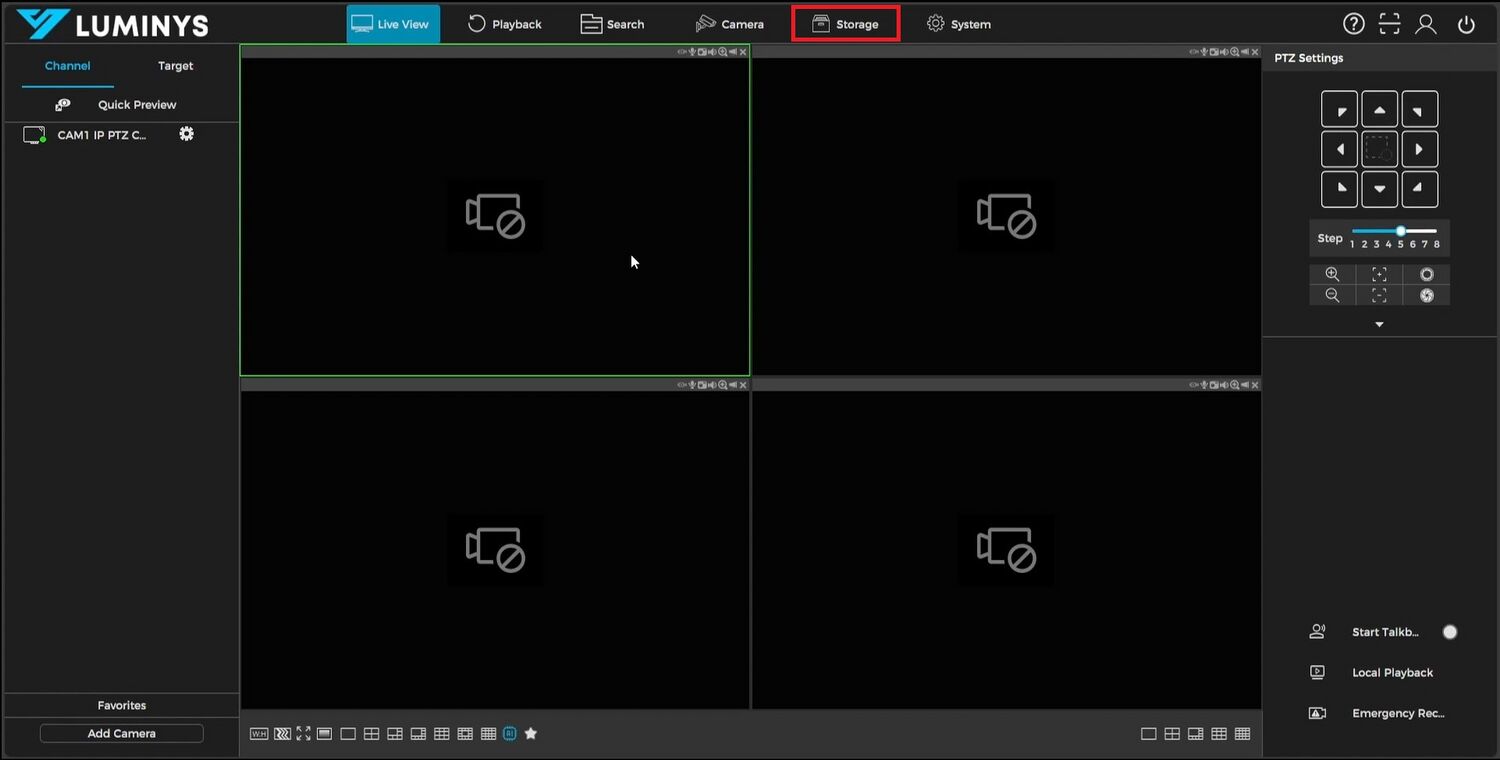Click the power/logout icon

(1466, 24)
